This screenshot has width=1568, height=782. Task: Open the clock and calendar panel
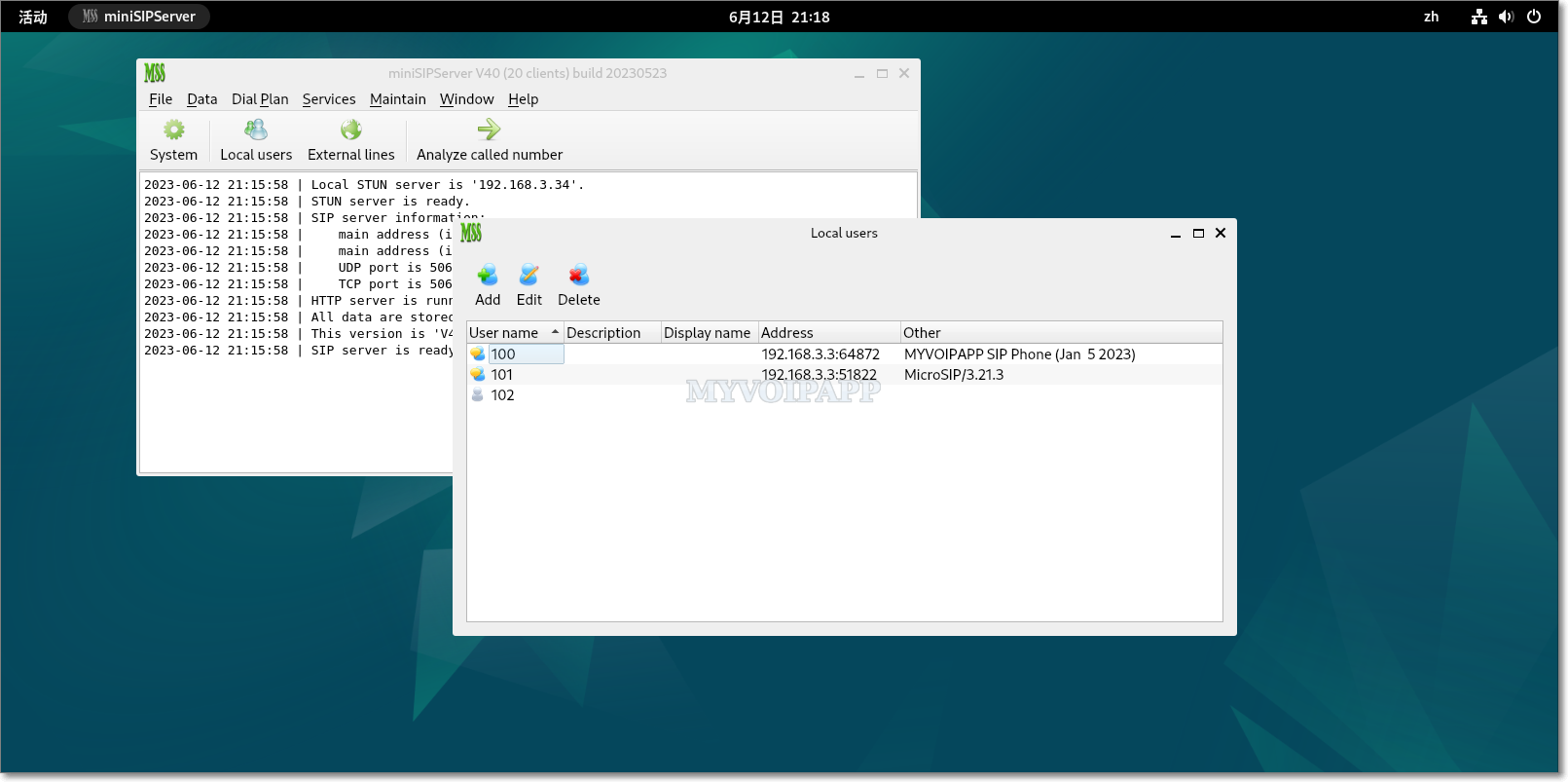coord(780,17)
